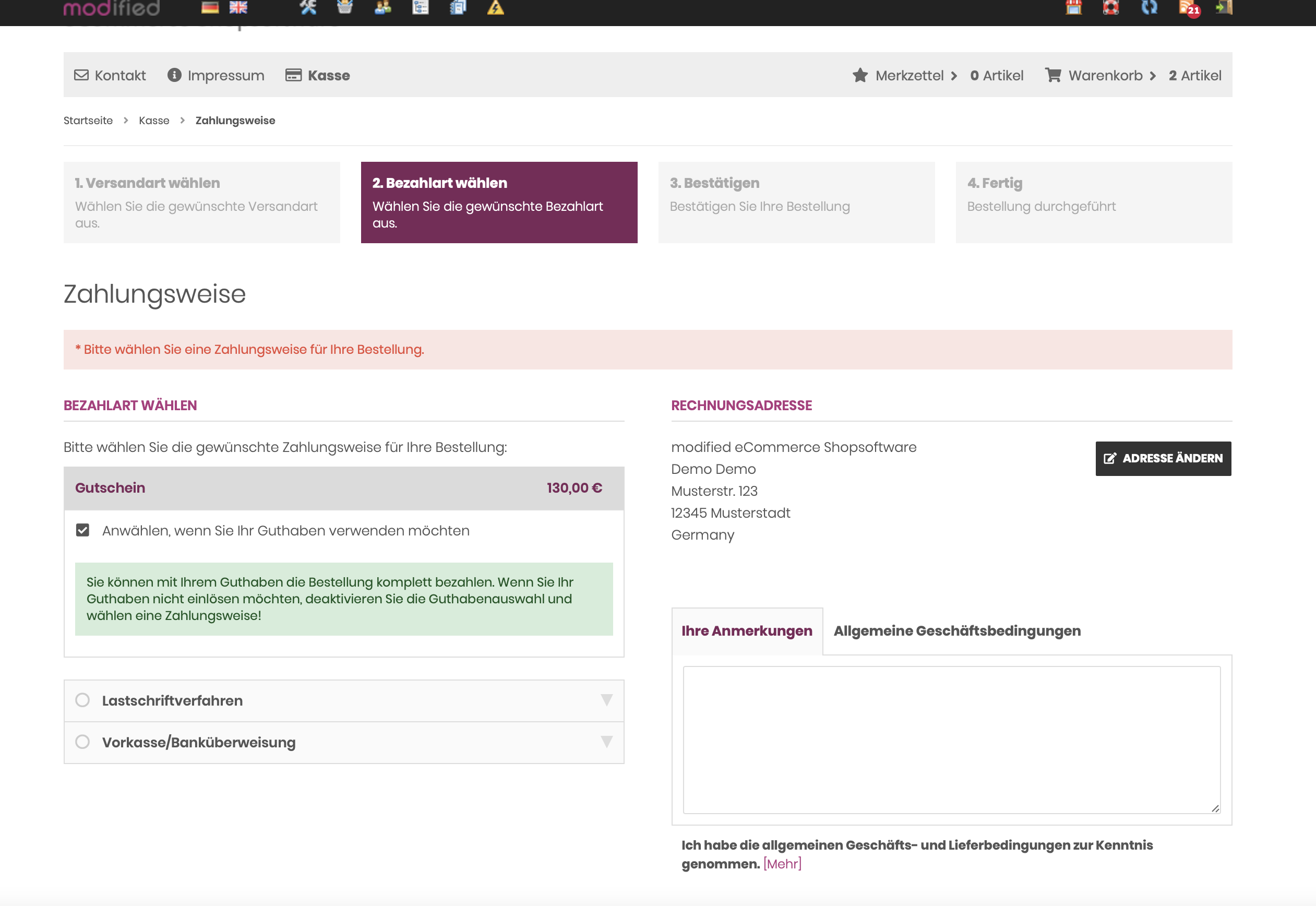Uncheck the Guthaben verwenden checkbox
1316x906 pixels.
[82, 530]
